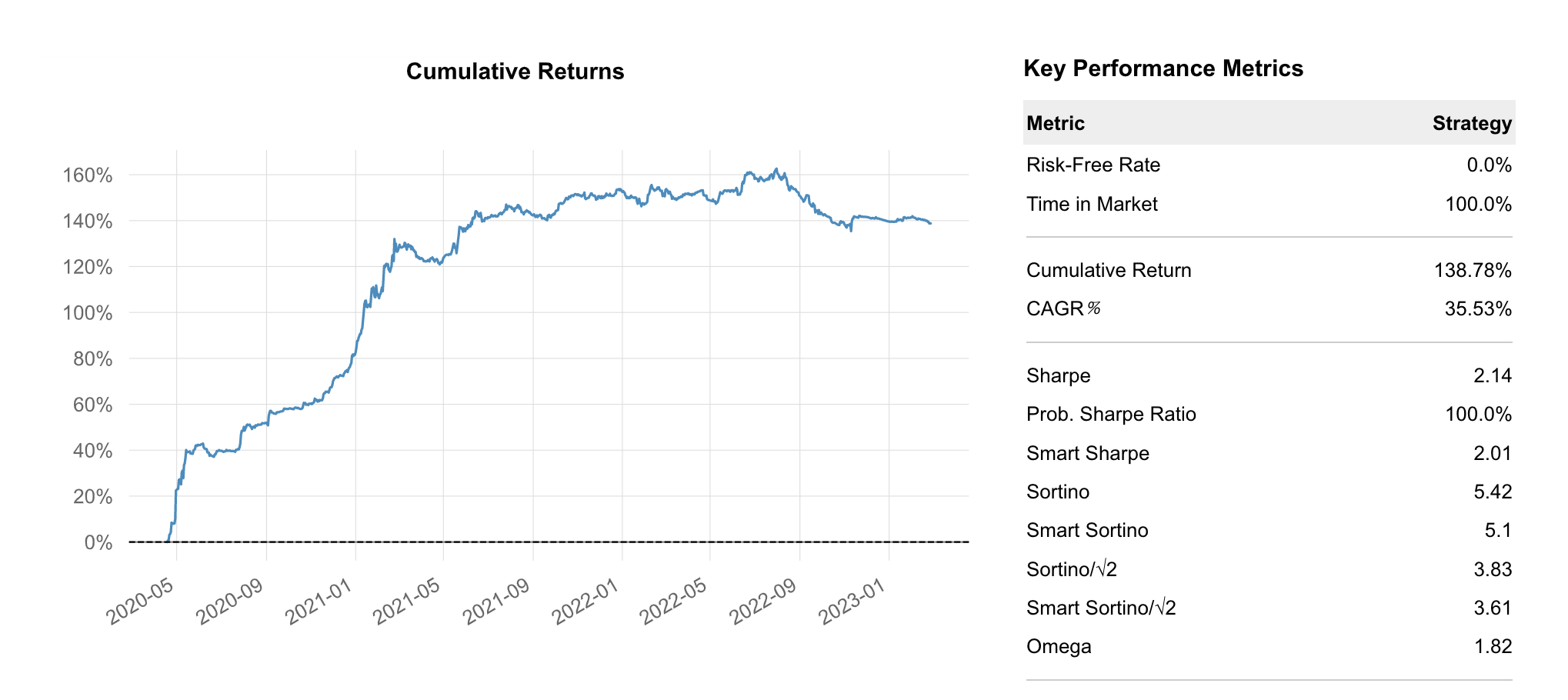Click the Prob. Sharpe Ratio label
This screenshot has height=700, width=1568.
1110,414
